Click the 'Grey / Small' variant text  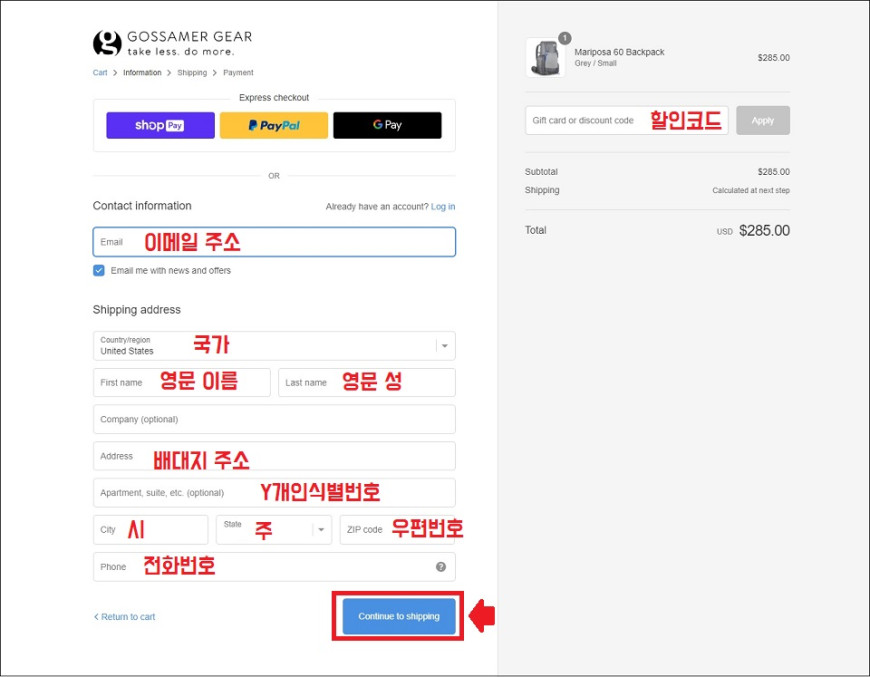click(595, 63)
